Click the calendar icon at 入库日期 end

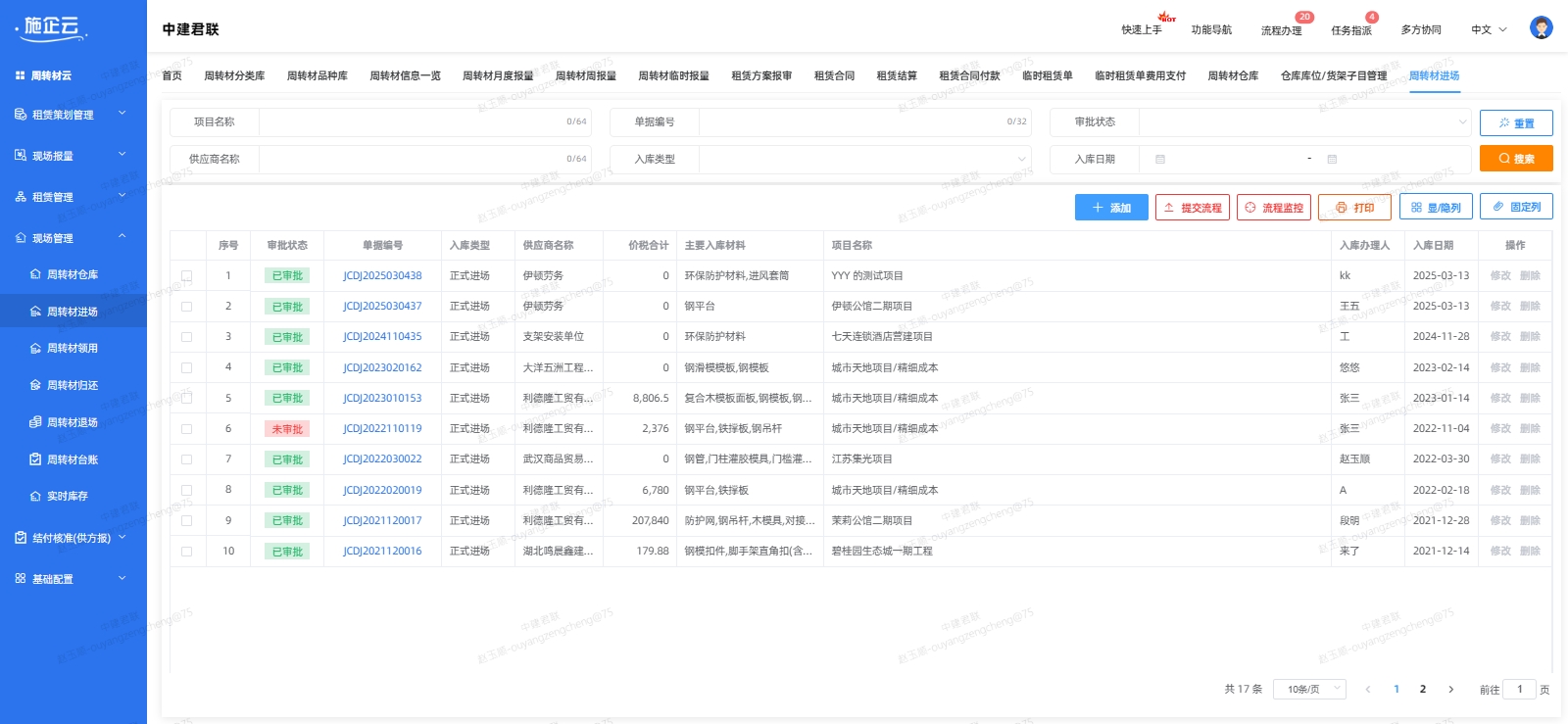(x=1332, y=159)
